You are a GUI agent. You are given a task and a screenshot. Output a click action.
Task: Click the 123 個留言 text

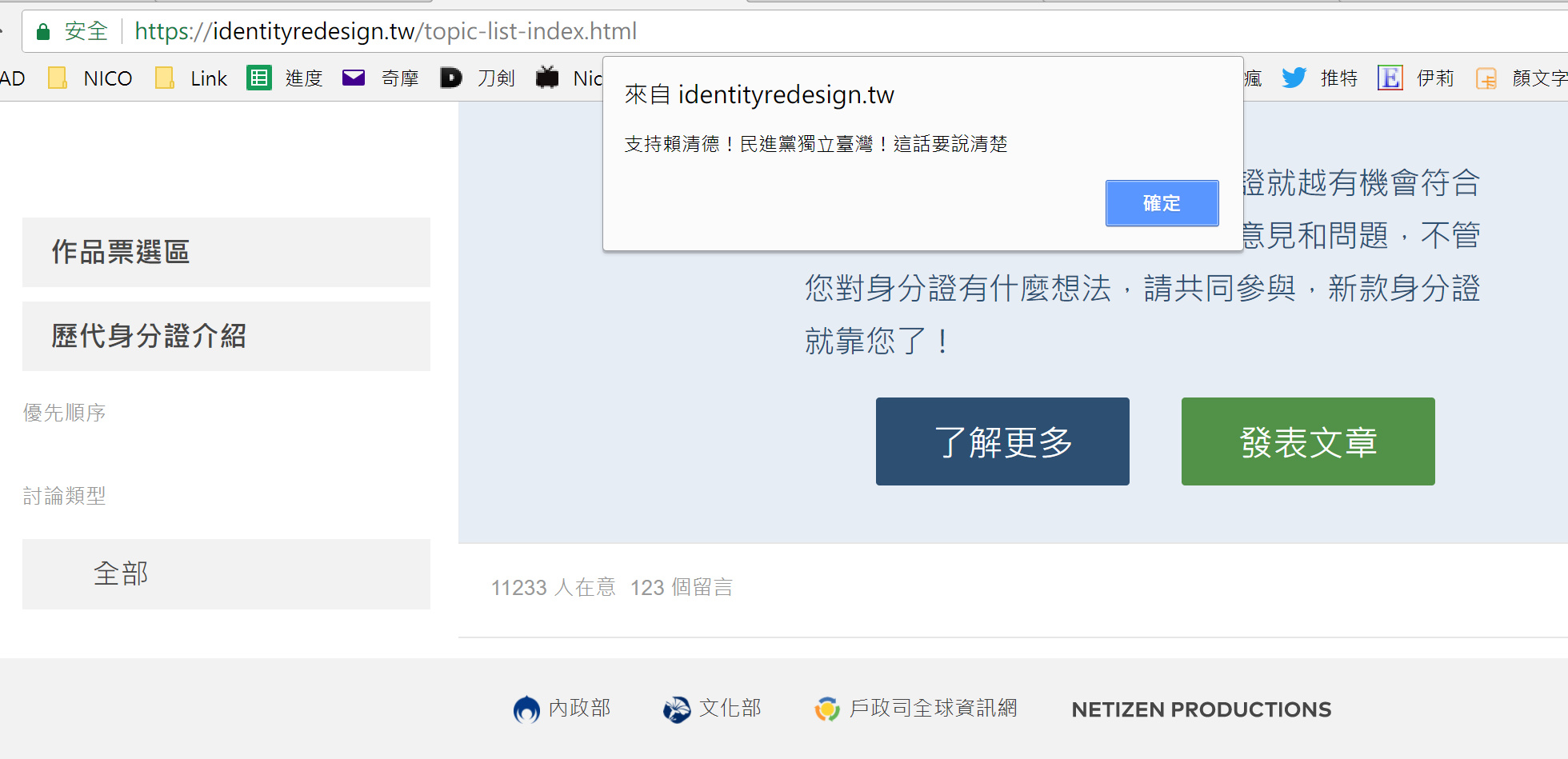pos(682,588)
